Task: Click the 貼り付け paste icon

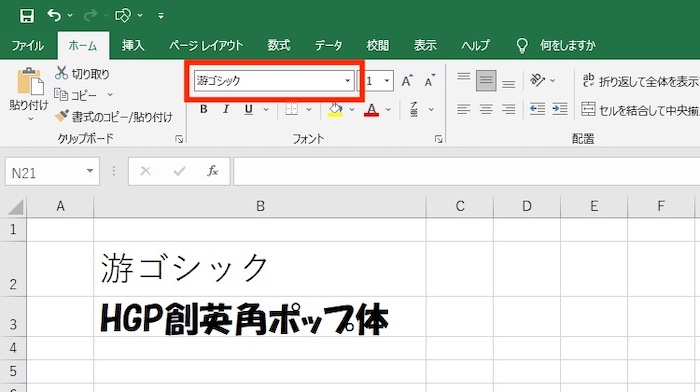Action: pos(30,82)
